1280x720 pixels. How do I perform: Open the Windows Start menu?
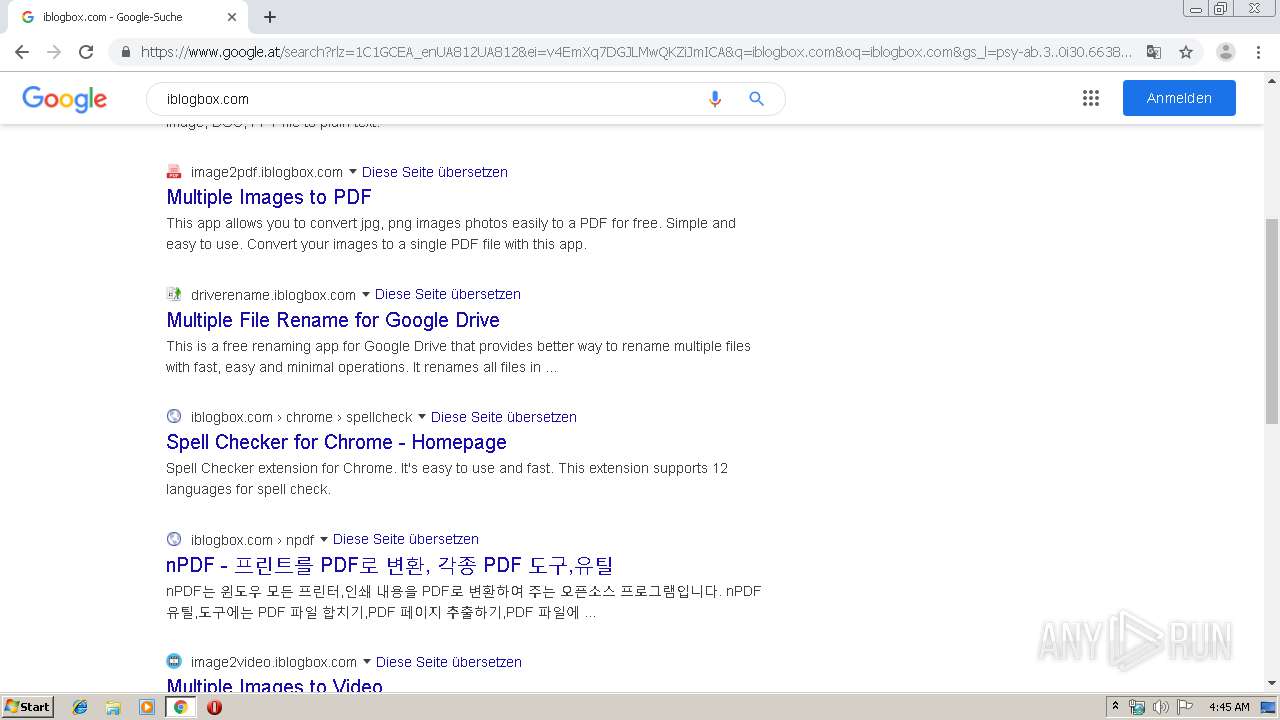pos(27,706)
